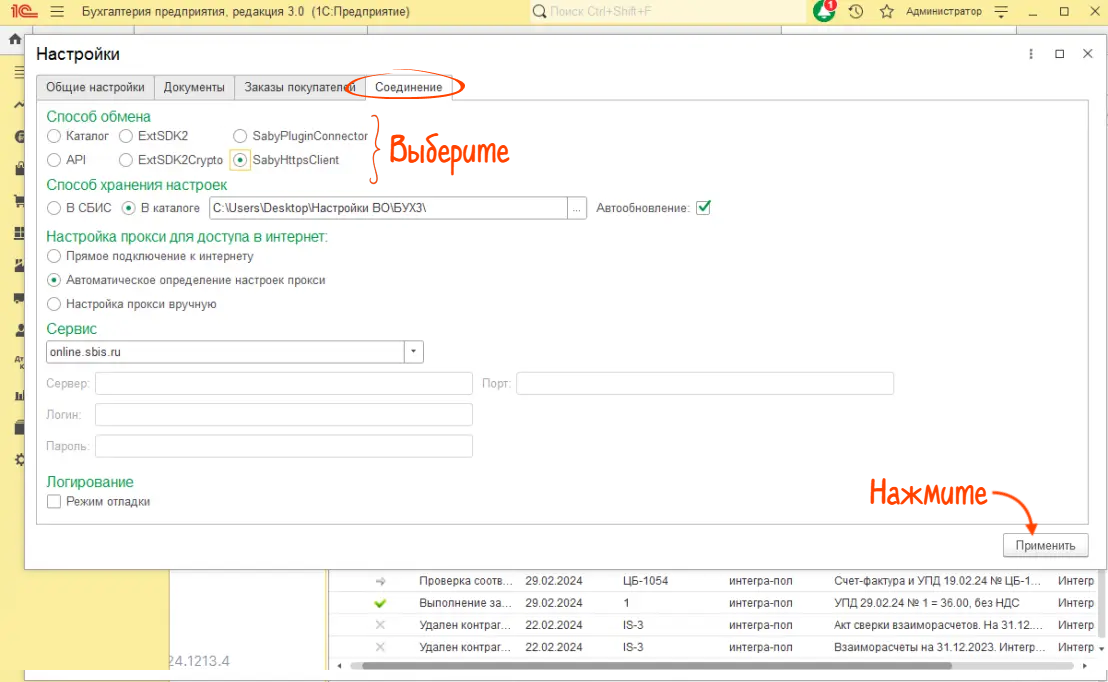Image resolution: width=1108 pixels, height=682 pixels.
Task: Click the home page icon
Action: point(15,40)
